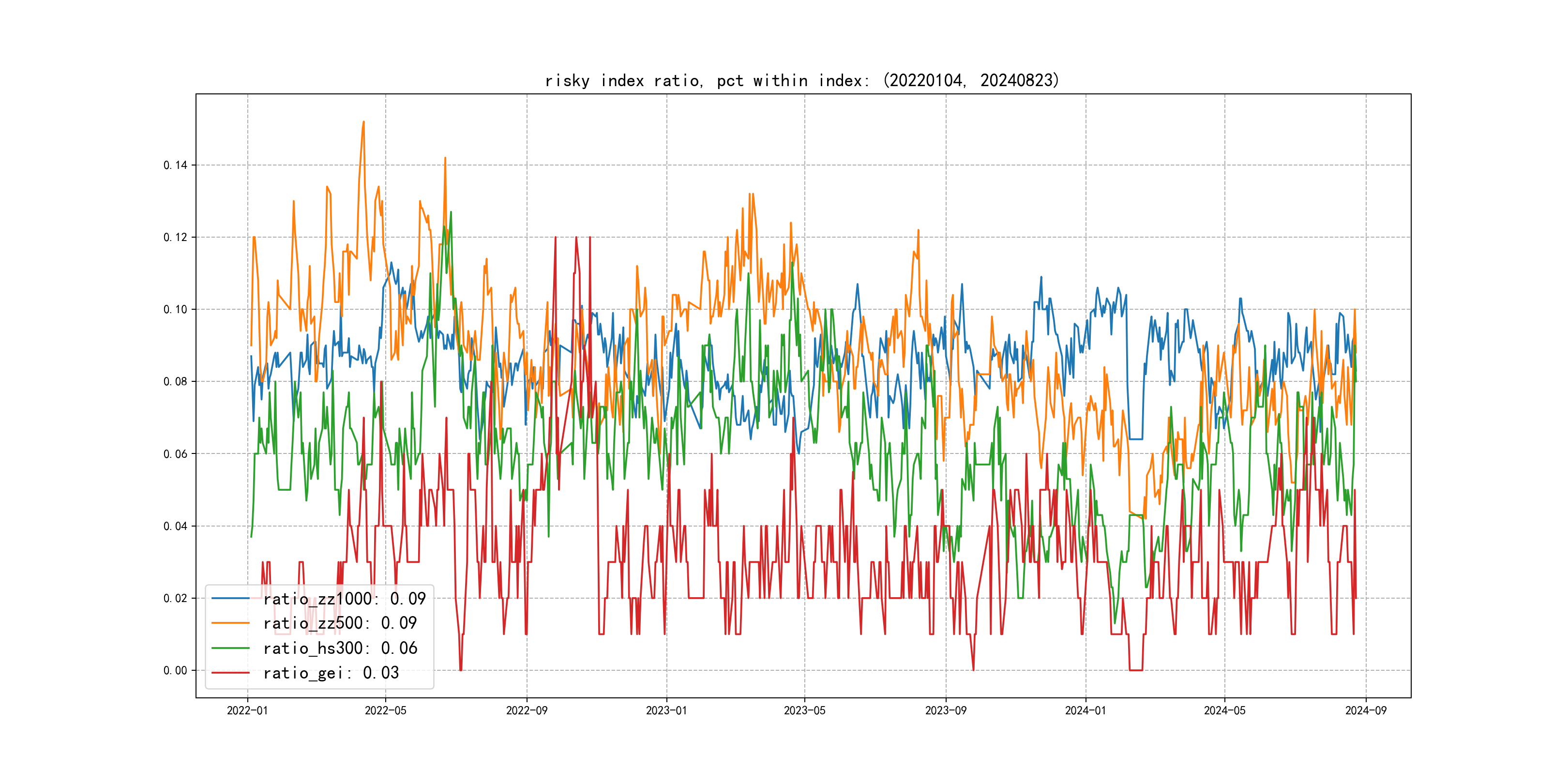The height and width of the screenshot is (784, 1568).
Task: Click the 0.10 y-axis tick label
Action: pyautogui.click(x=175, y=309)
